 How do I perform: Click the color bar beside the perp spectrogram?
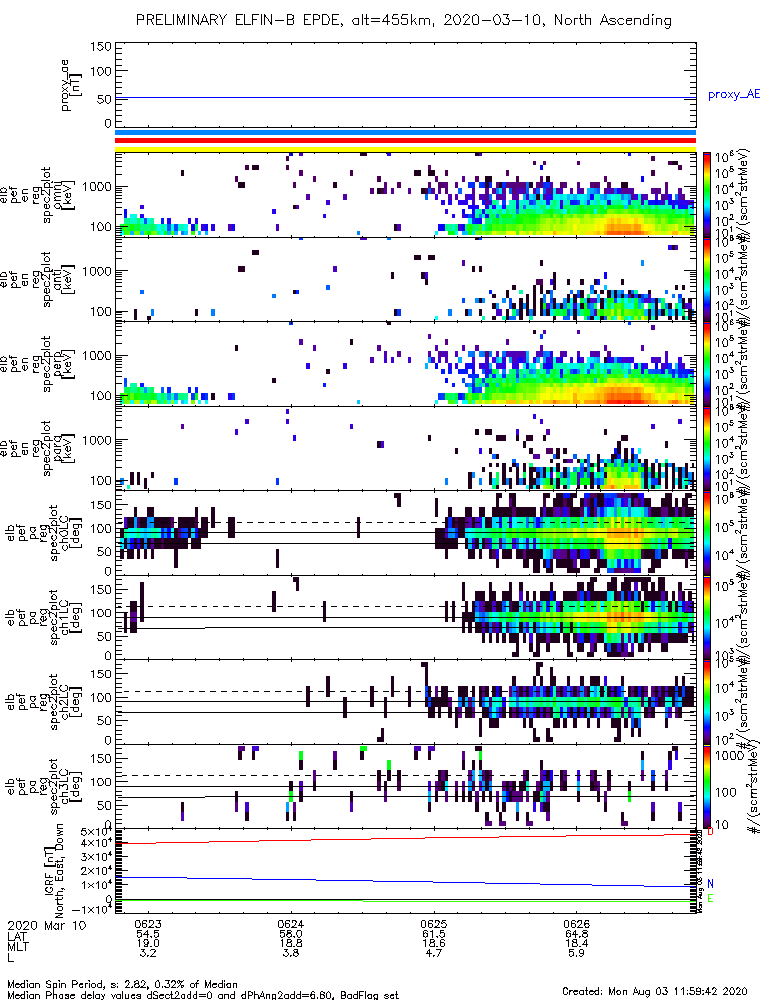707,364
